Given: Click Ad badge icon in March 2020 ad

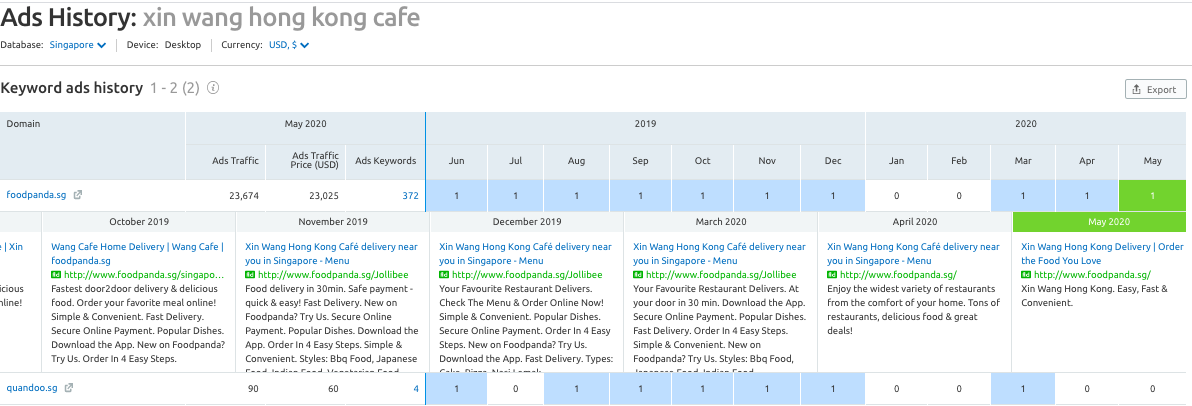Looking at the screenshot, I should pos(638,274).
